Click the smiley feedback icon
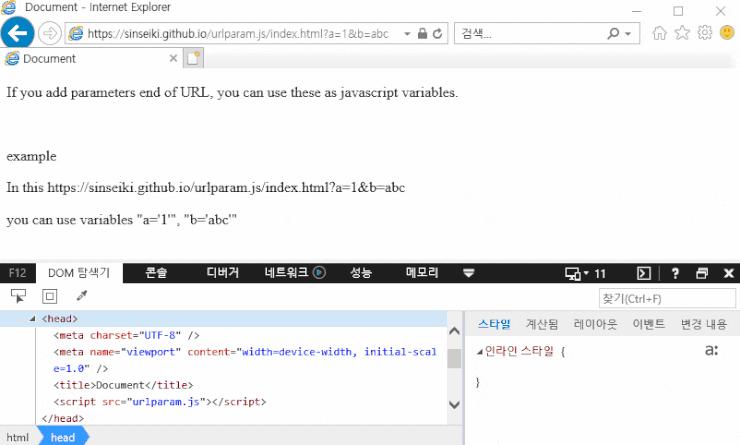Image resolution: width=740 pixels, height=445 pixels. tap(727, 33)
